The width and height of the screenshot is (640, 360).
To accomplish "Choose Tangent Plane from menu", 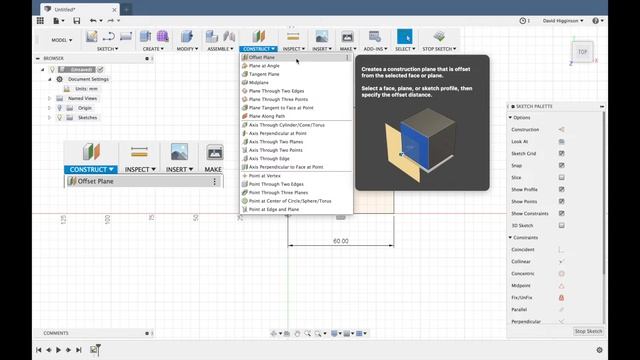I will (x=296, y=74).
